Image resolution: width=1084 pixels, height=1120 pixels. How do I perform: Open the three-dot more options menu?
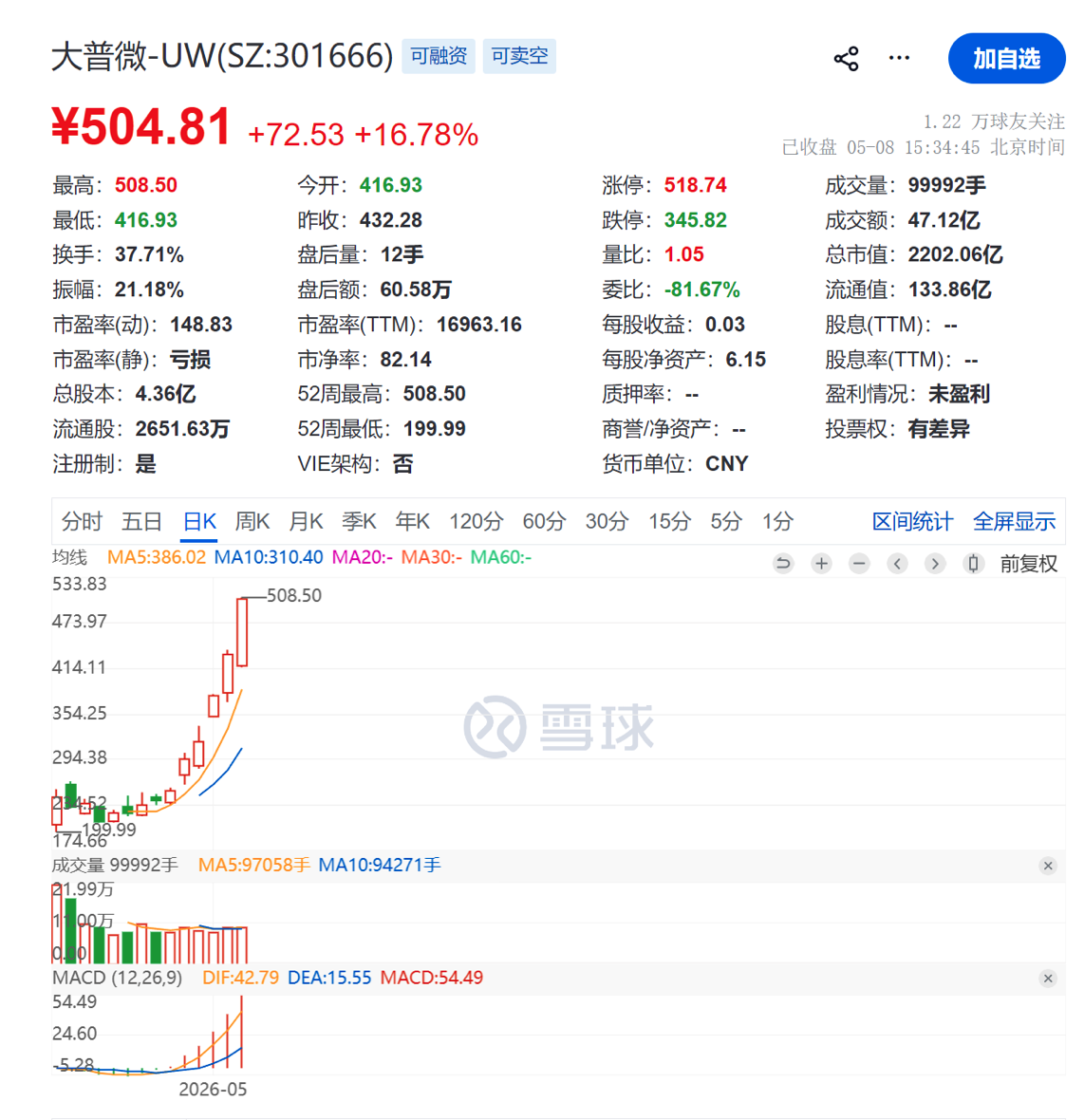899,58
